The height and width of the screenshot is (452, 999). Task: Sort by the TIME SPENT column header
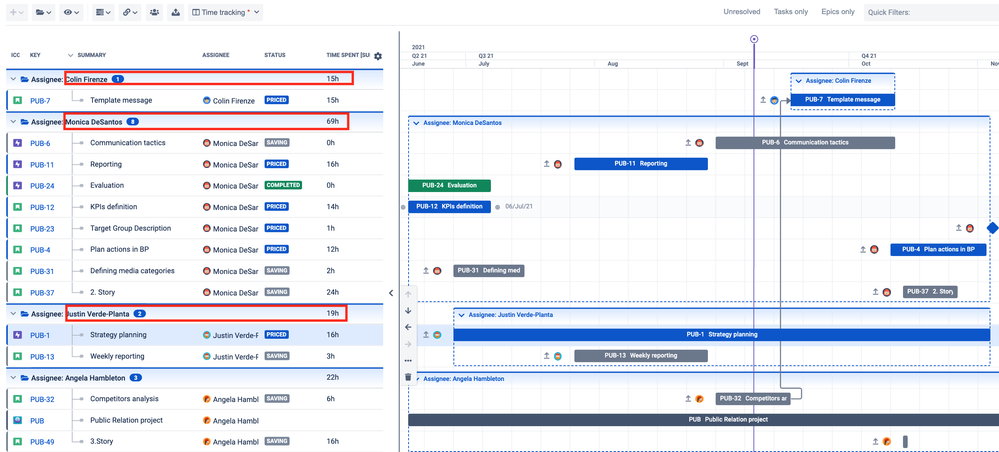click(348, 55)
